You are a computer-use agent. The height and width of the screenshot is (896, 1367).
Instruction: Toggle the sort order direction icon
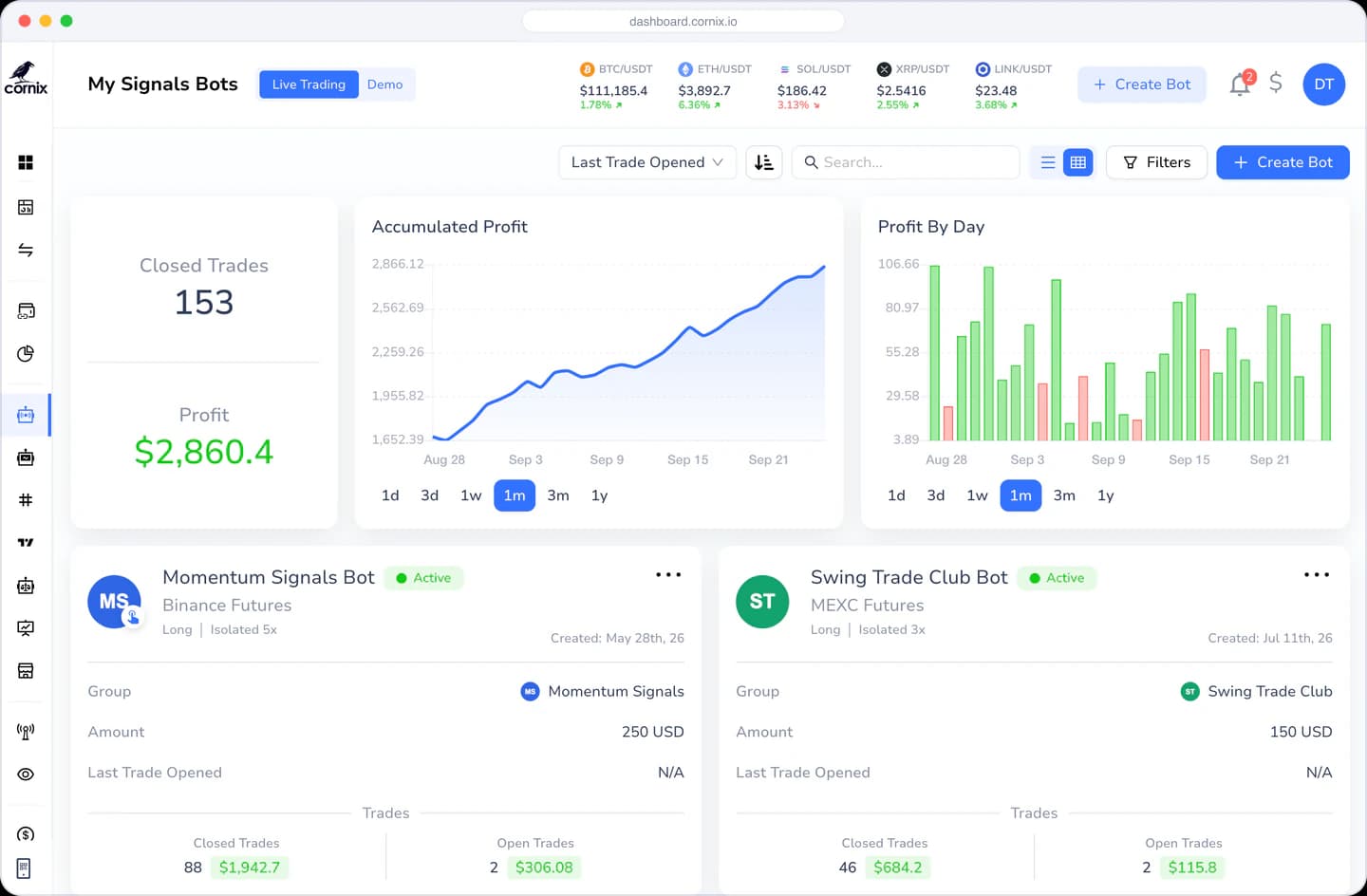pos(764,162)
